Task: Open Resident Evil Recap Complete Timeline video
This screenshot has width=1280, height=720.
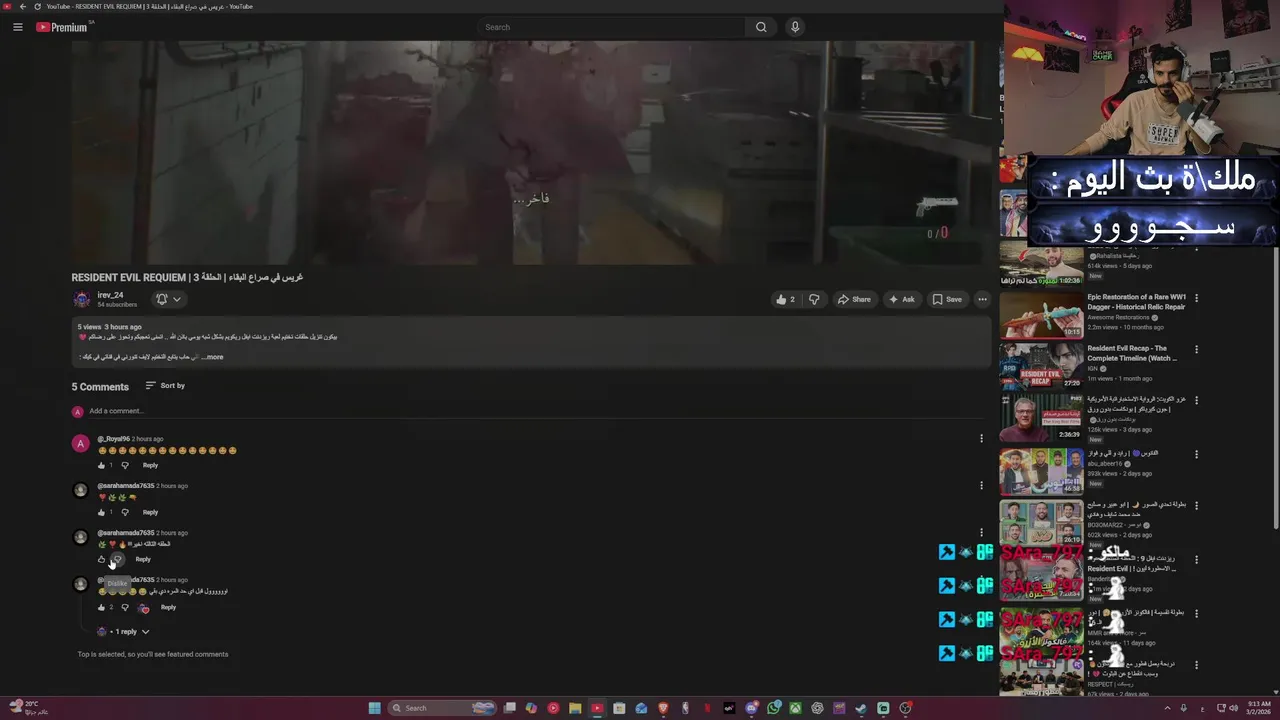Action: tap(1041, 365)
